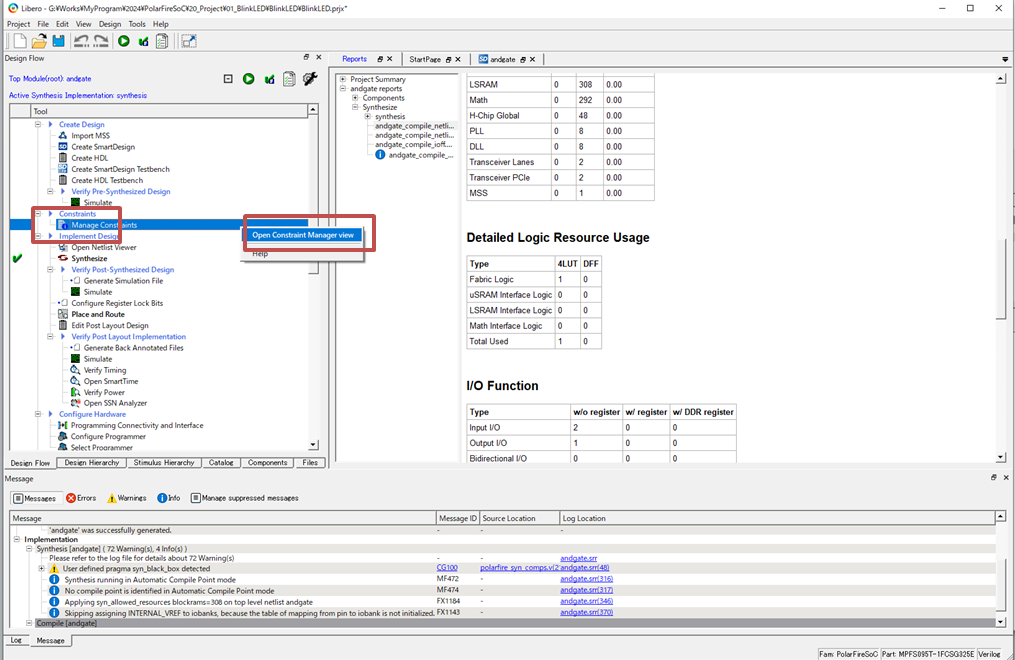Save the project using the floppy icon
This screenshot has height=660, width=1015.
(x=58, y=41)
